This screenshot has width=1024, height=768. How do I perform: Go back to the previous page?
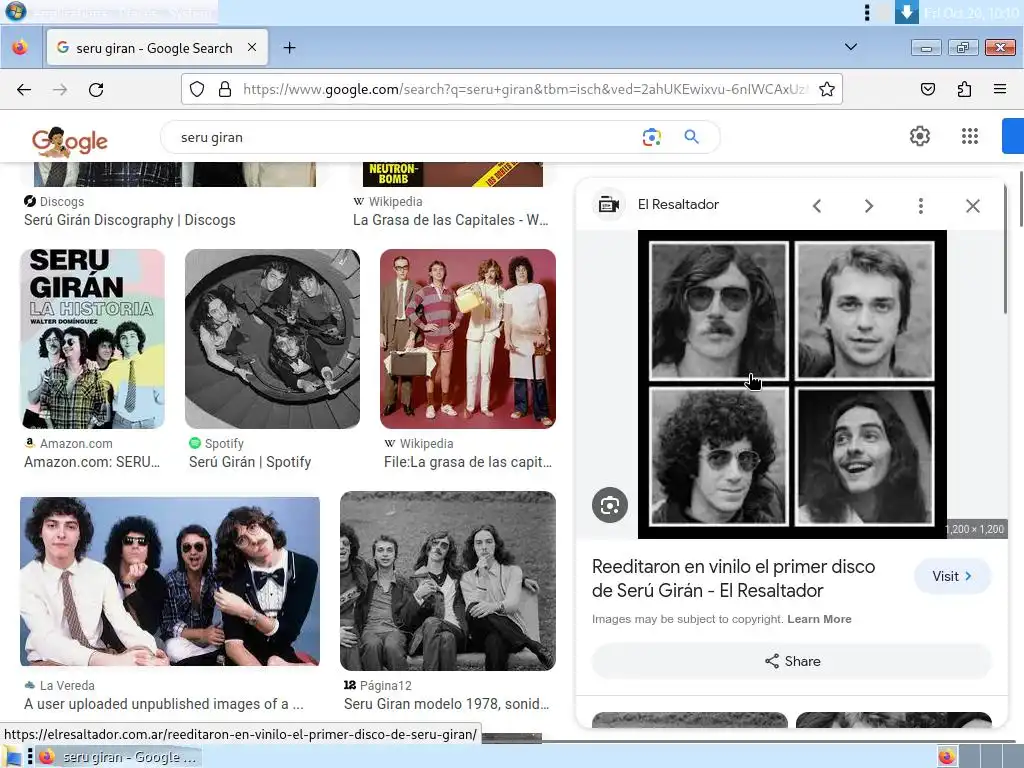pos(24,89)
